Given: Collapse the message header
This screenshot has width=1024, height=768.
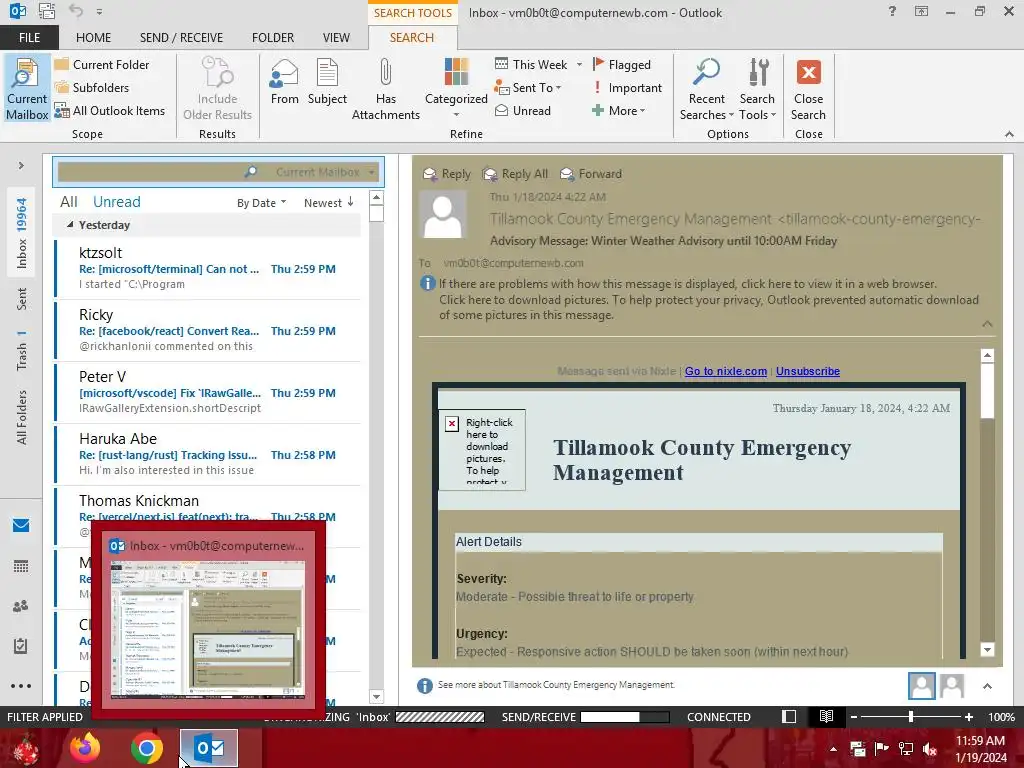Looking at the screenshot, I should [x=987, y=324].
